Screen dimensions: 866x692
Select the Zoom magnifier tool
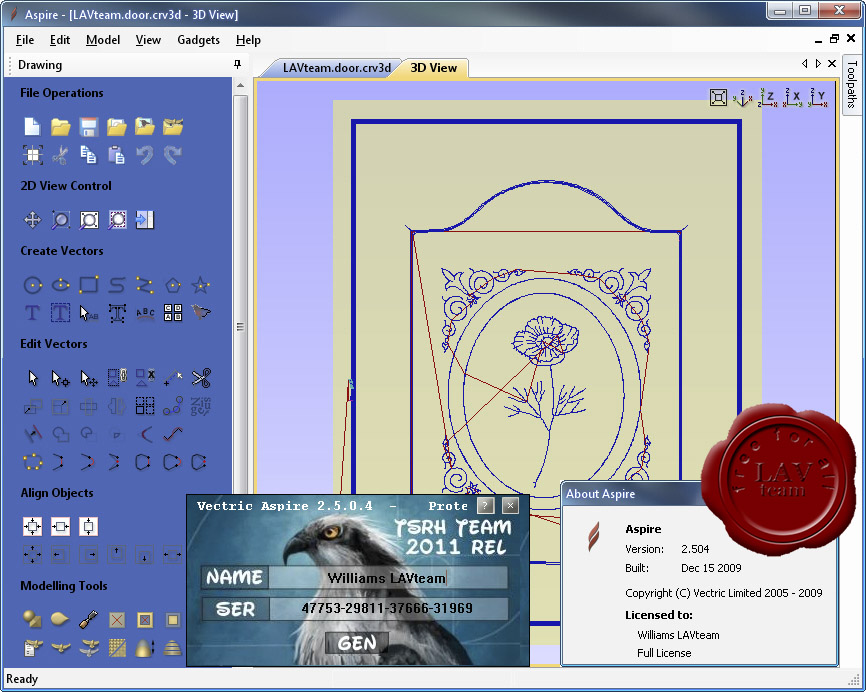click(60, 220)
